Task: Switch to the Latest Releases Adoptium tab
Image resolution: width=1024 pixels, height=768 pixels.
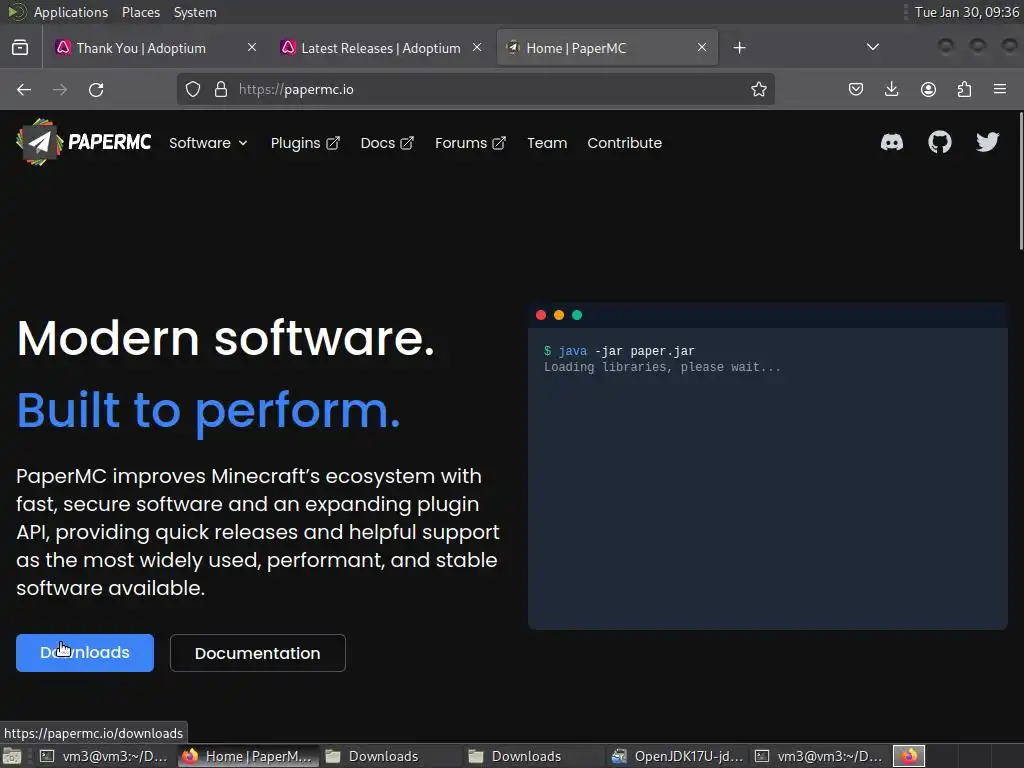Action: [380, 48]
